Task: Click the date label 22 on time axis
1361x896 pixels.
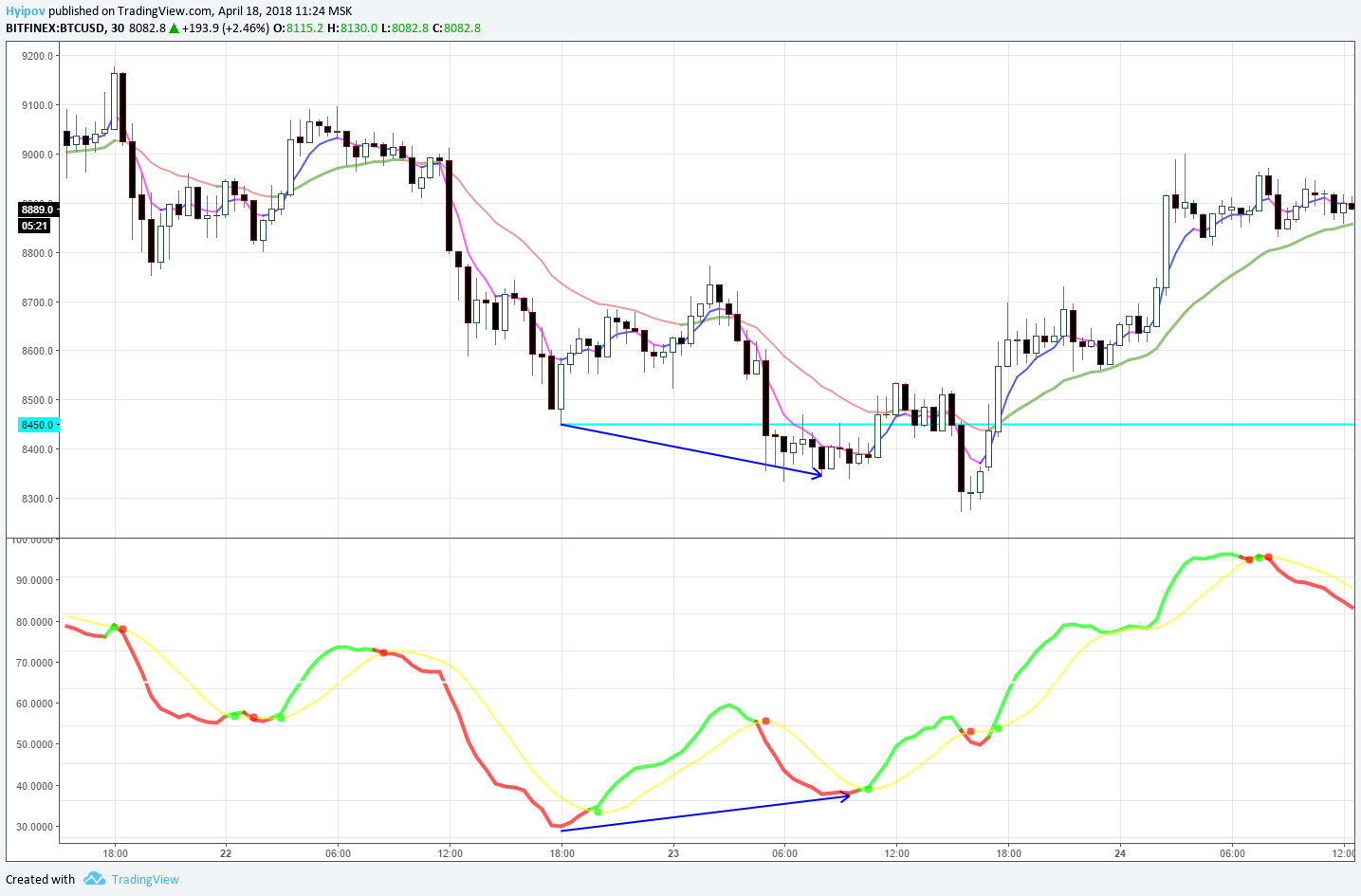Action: tap(226, 853)
